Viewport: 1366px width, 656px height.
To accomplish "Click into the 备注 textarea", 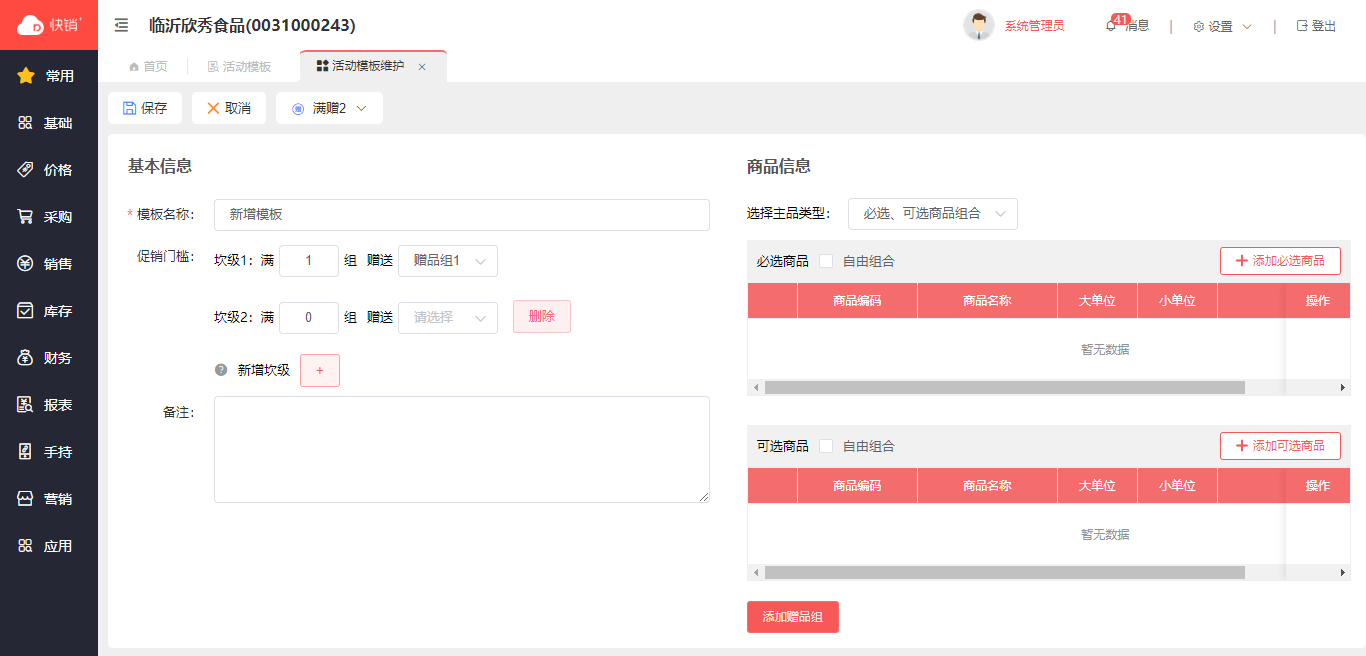I will (462, 450).
